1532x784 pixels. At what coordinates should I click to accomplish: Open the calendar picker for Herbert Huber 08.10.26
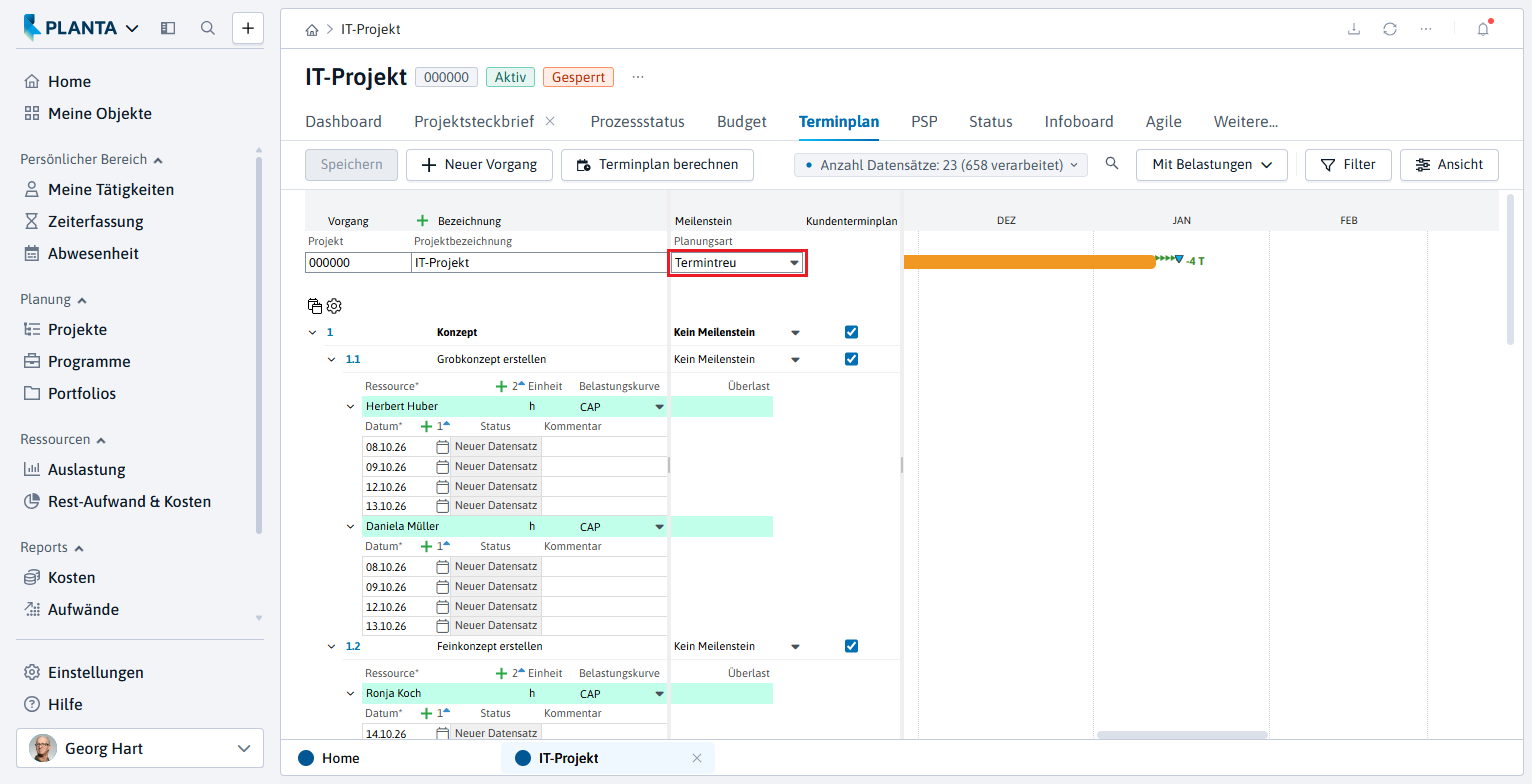443,447
